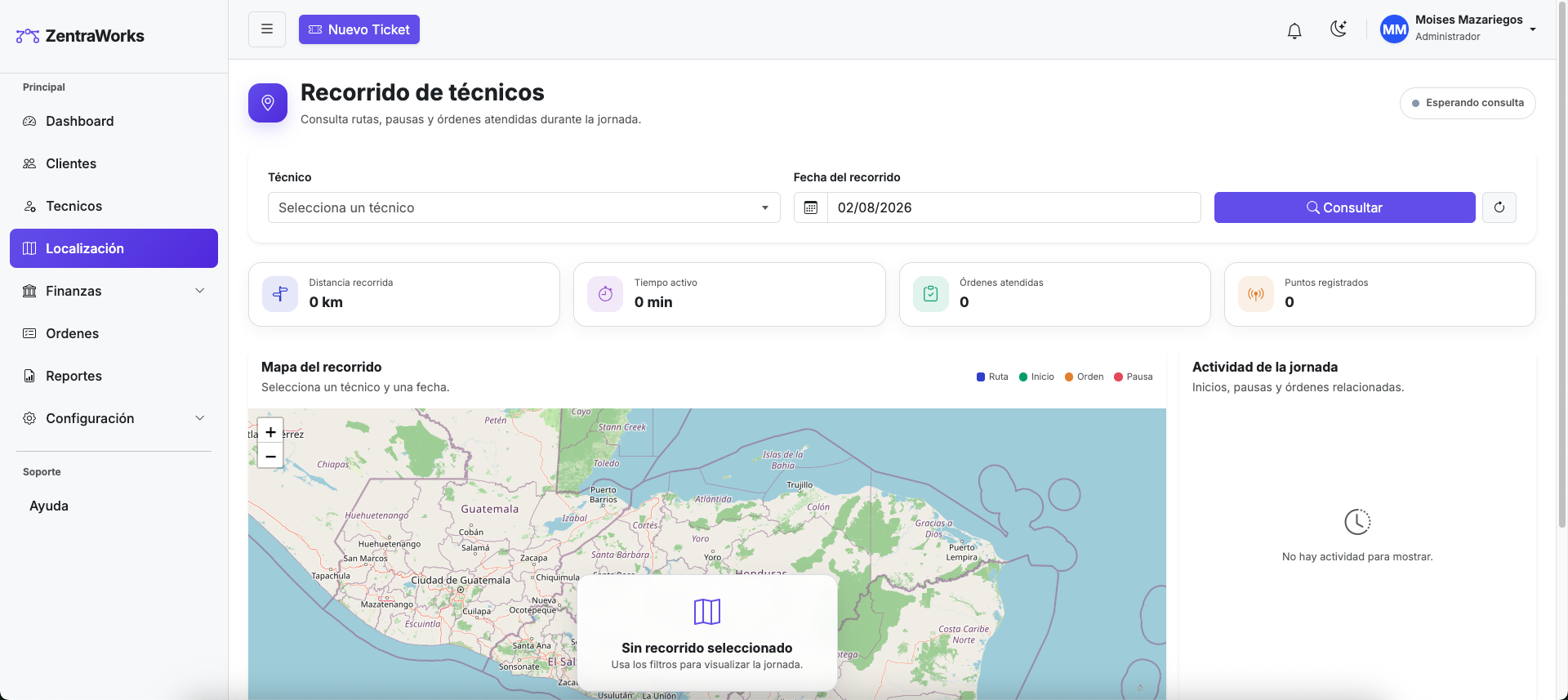This screenshot has height=700, width=1568.
Task: Click the Configuración gear icon
Action: click(x=29, y=418)
